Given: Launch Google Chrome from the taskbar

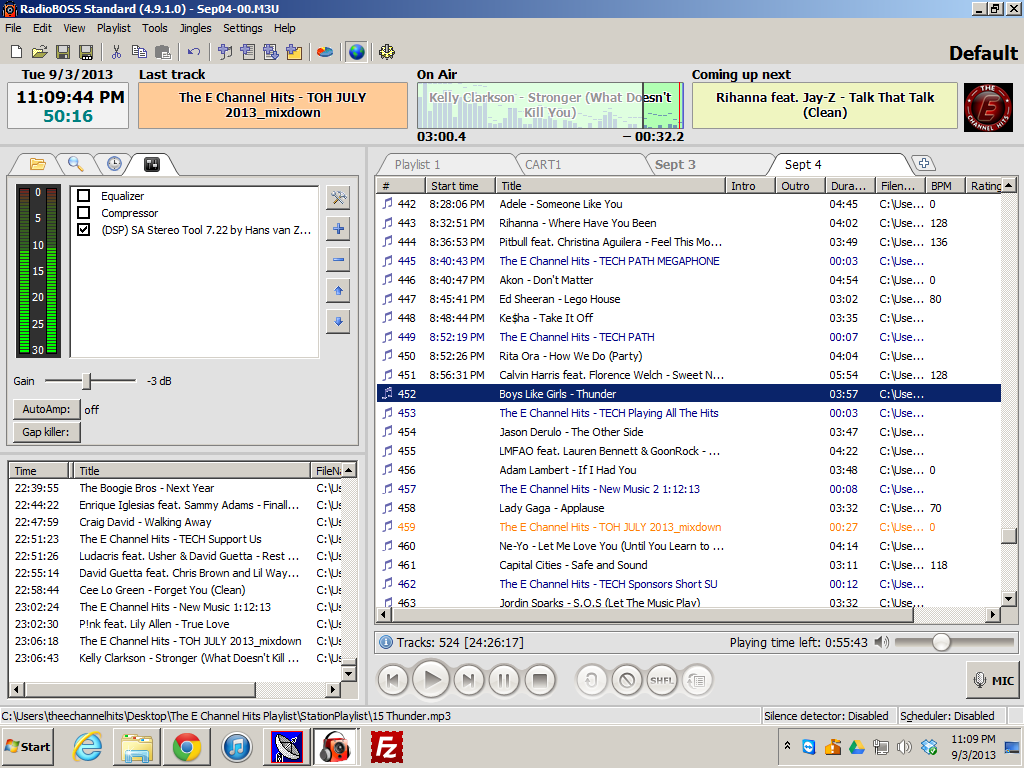Looking at the screenshot, I should click(x=187, y=746).
